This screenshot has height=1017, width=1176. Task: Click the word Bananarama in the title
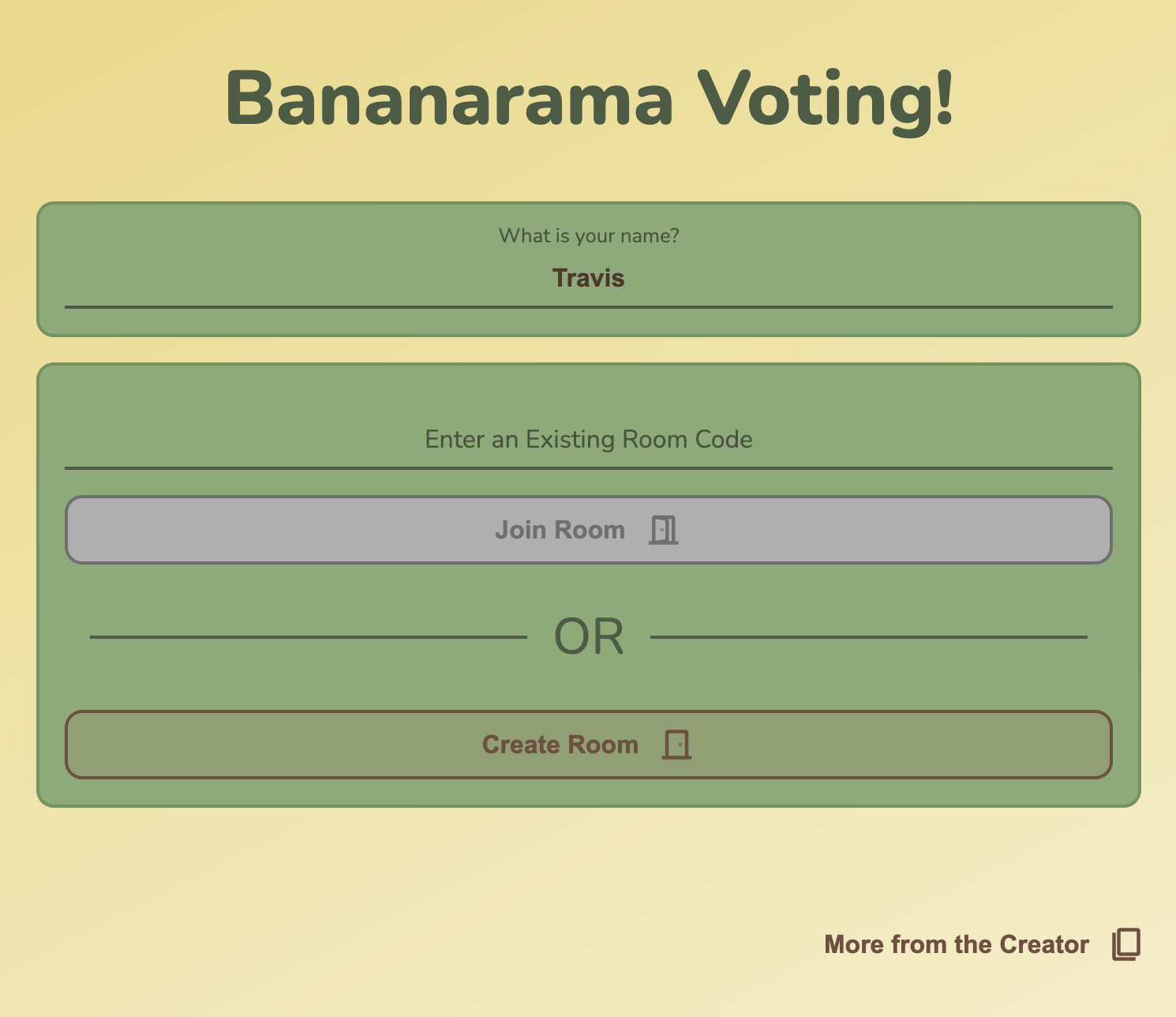[x=449, y=99]
